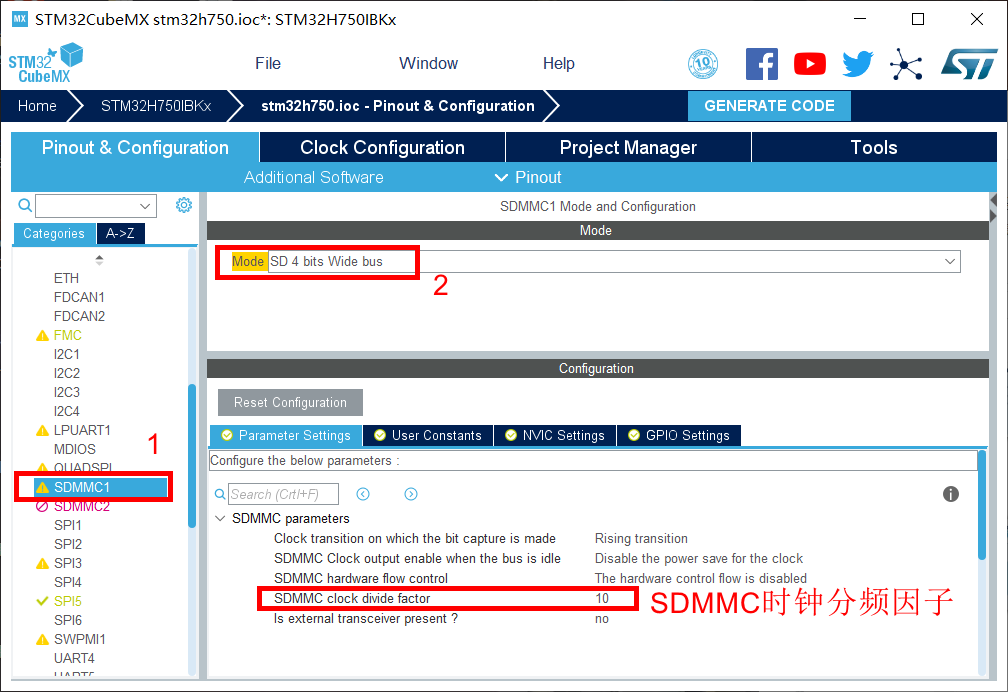Click the Twitter bird icon
The height and width of the screenshot is (692, 1008).
pyautogui.click(x=857, y=64)
